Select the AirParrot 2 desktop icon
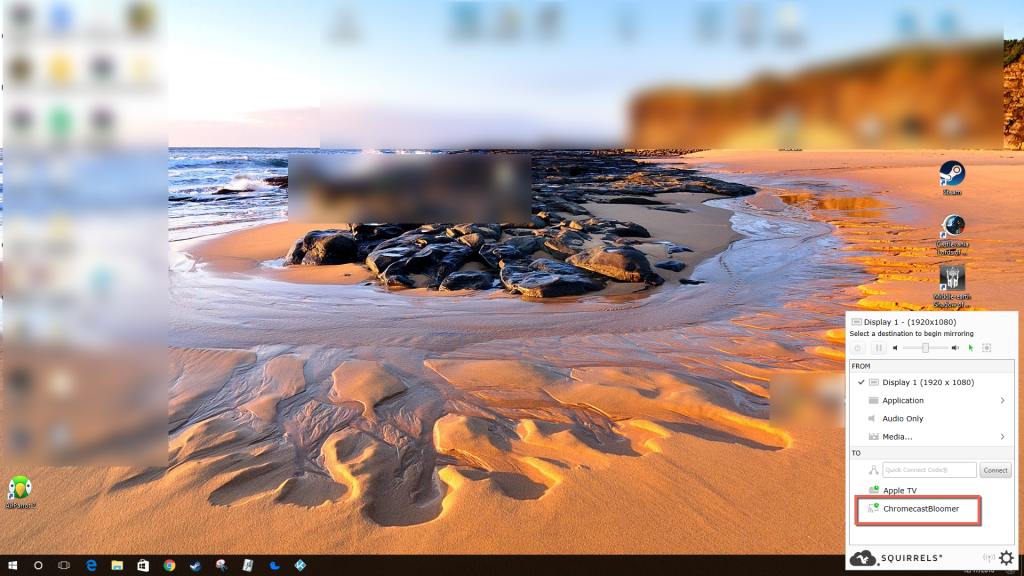 19,490
